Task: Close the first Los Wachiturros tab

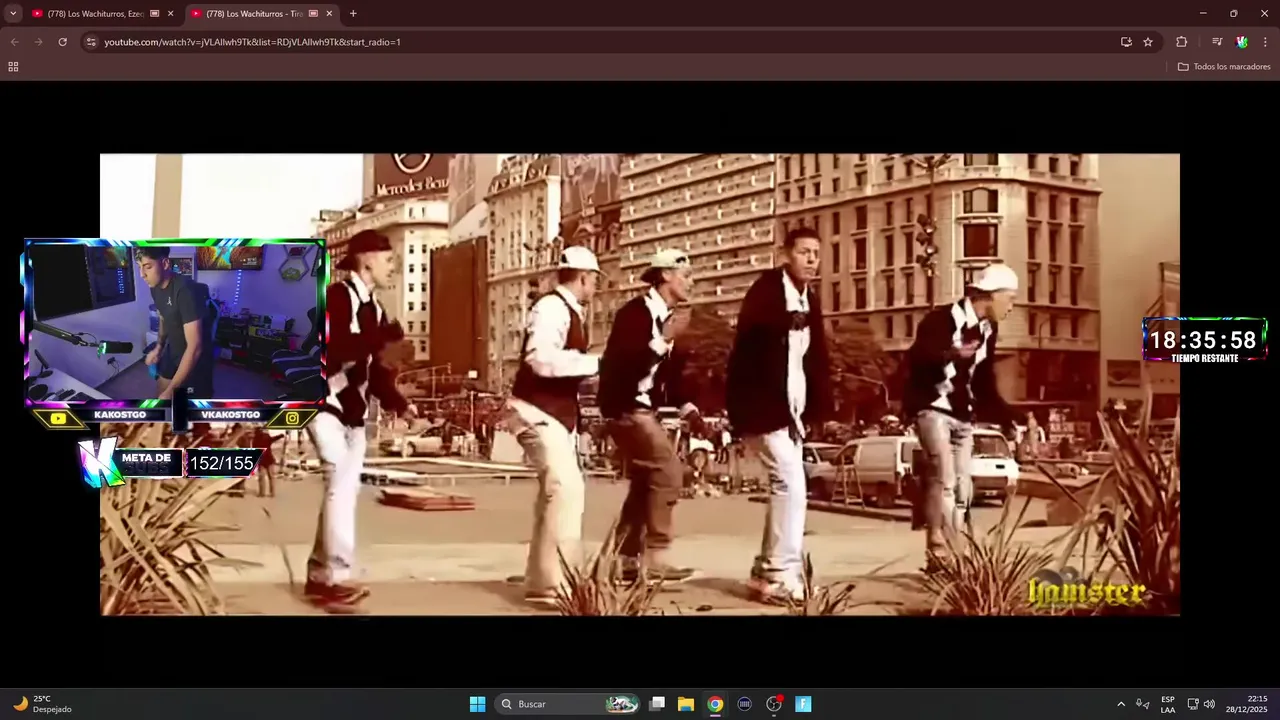Action: [x=170, y=14]
